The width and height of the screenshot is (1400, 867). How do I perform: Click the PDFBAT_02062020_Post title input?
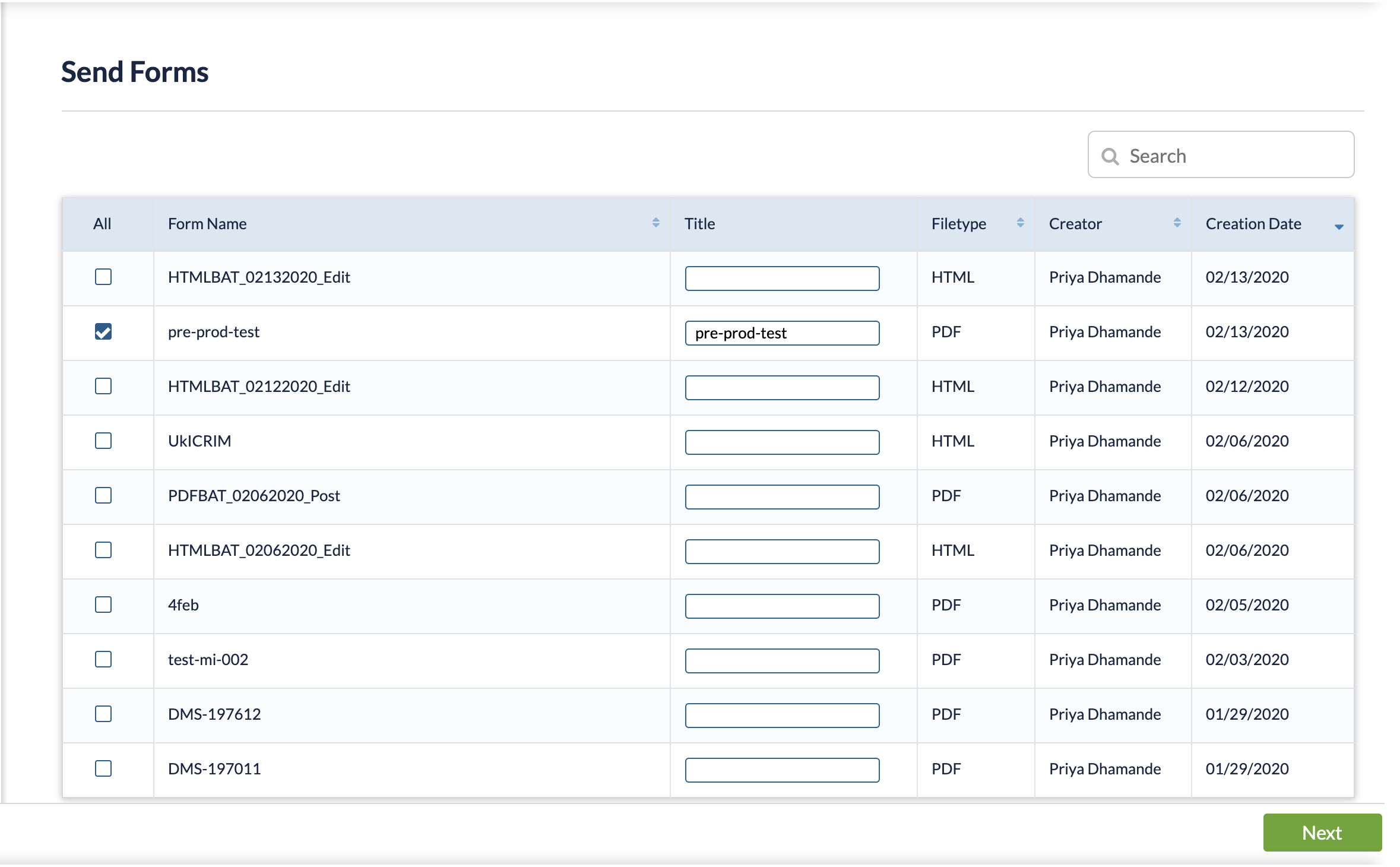pyautogui.click(x=782, y=497)
